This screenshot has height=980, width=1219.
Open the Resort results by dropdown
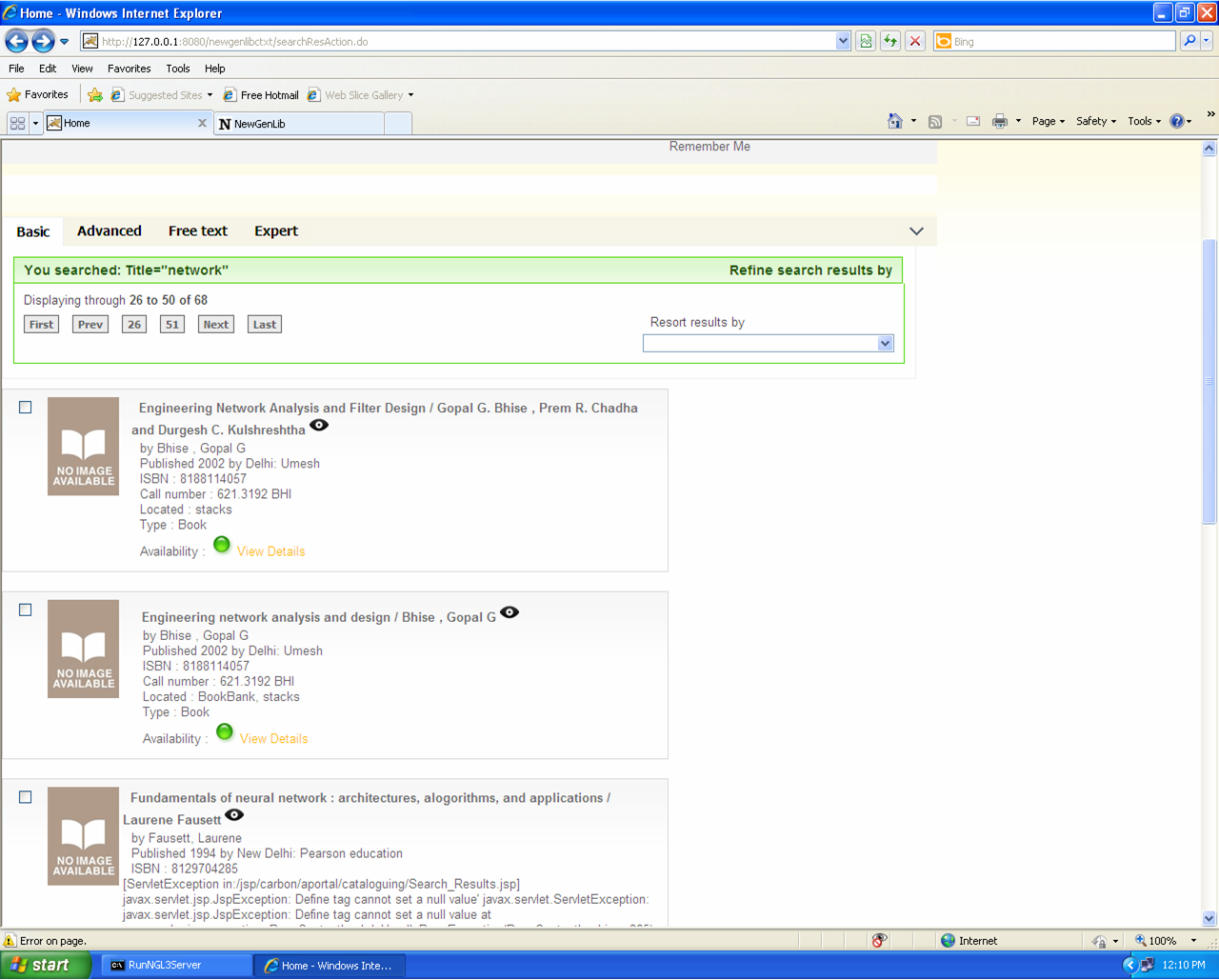click(x=768, y=343)
